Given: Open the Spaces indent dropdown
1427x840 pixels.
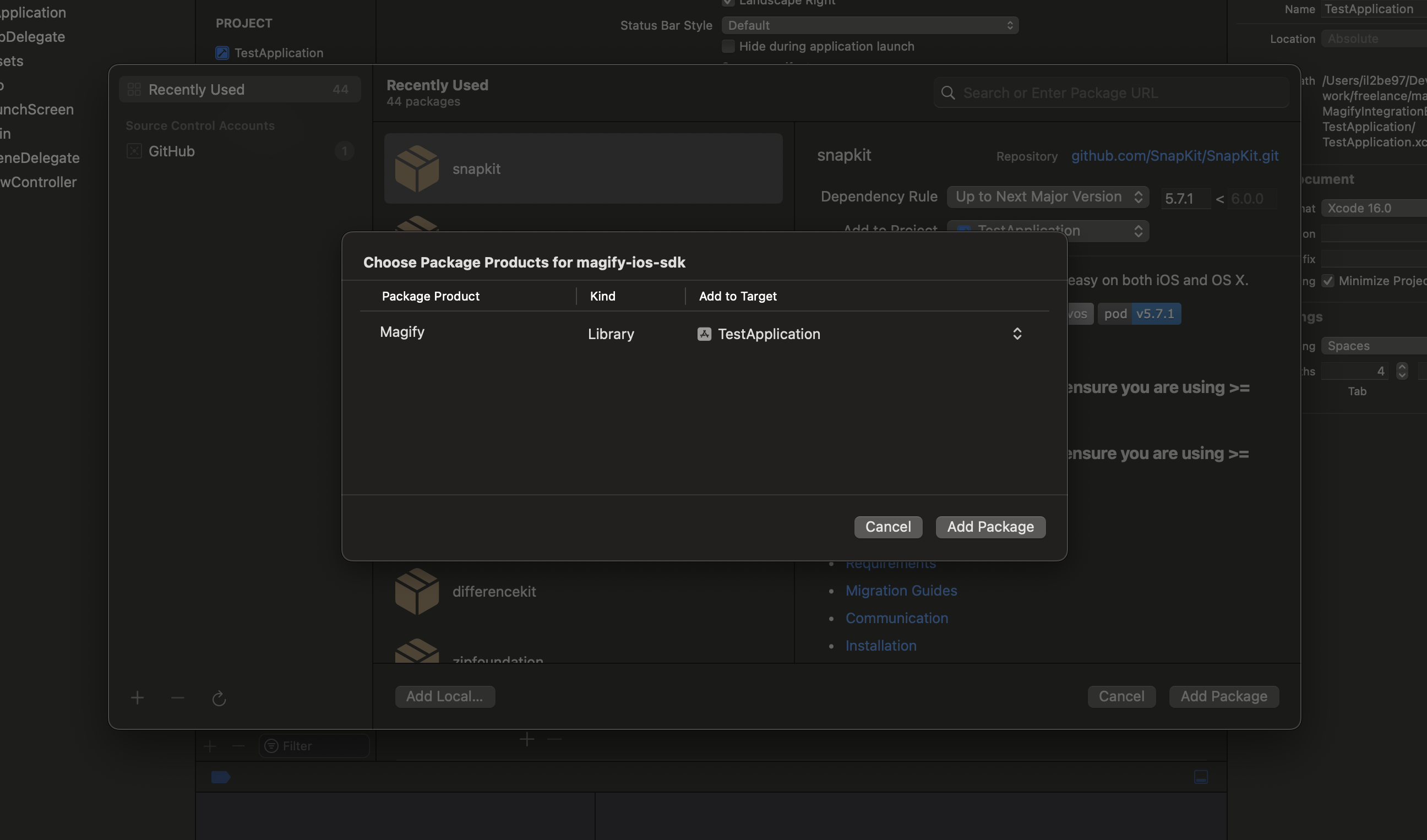Looking at the screenshot, I should coord(1374,346).
